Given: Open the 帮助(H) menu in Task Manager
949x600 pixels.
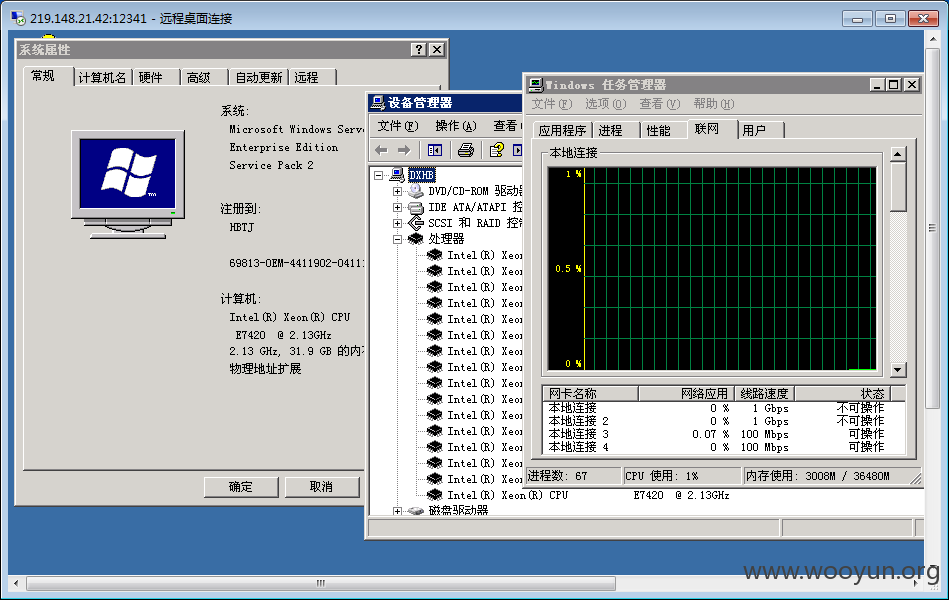Looking at the screenshot, I should 714,104.
